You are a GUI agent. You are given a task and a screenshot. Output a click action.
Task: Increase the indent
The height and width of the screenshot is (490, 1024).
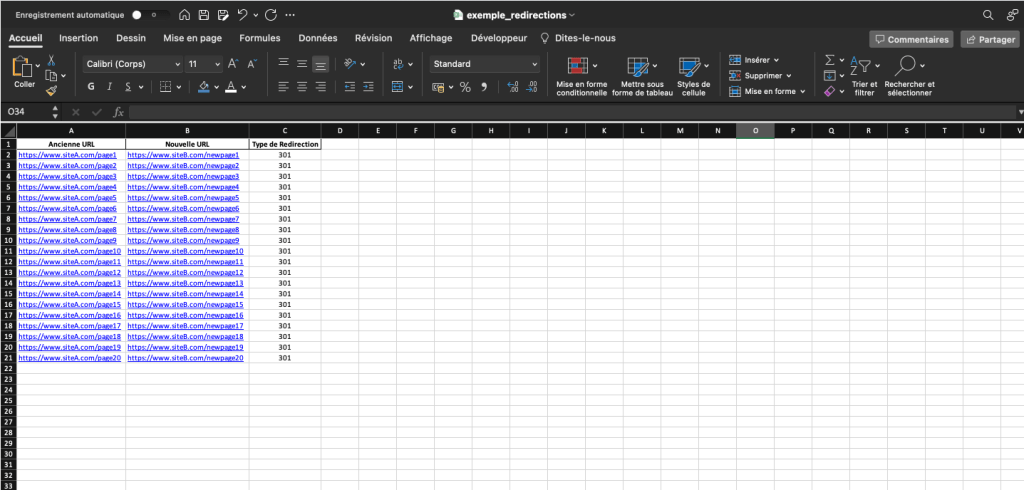(368, 86)
